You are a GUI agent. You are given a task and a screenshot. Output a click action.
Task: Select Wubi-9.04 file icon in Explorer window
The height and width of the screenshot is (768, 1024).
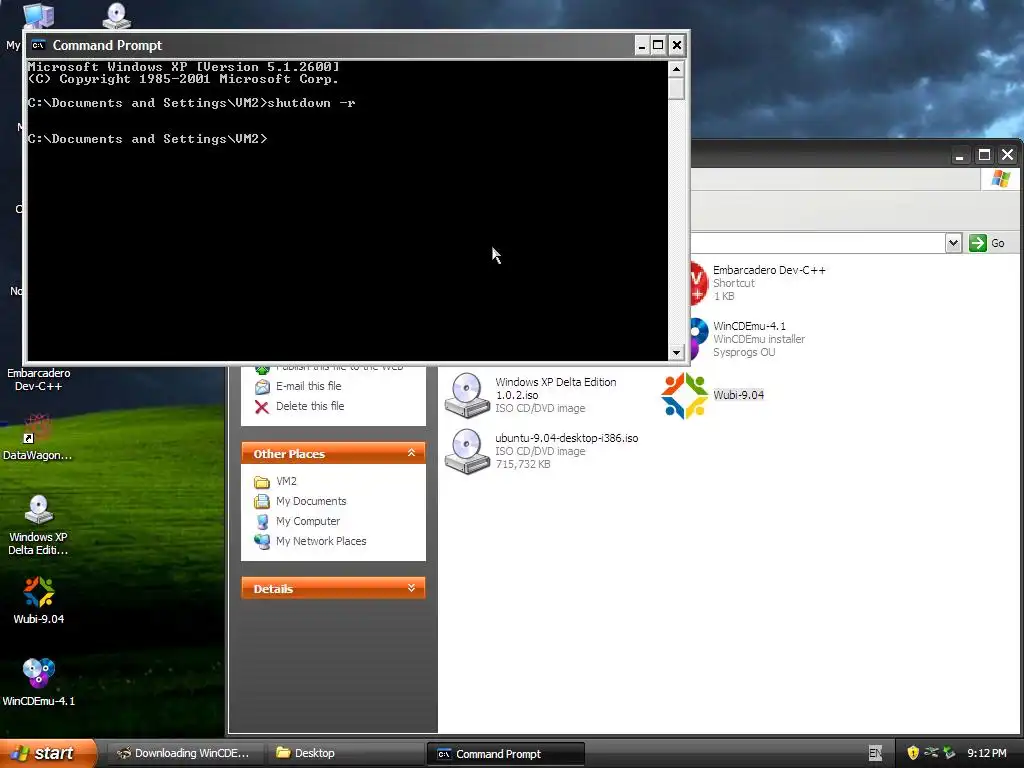684,395
